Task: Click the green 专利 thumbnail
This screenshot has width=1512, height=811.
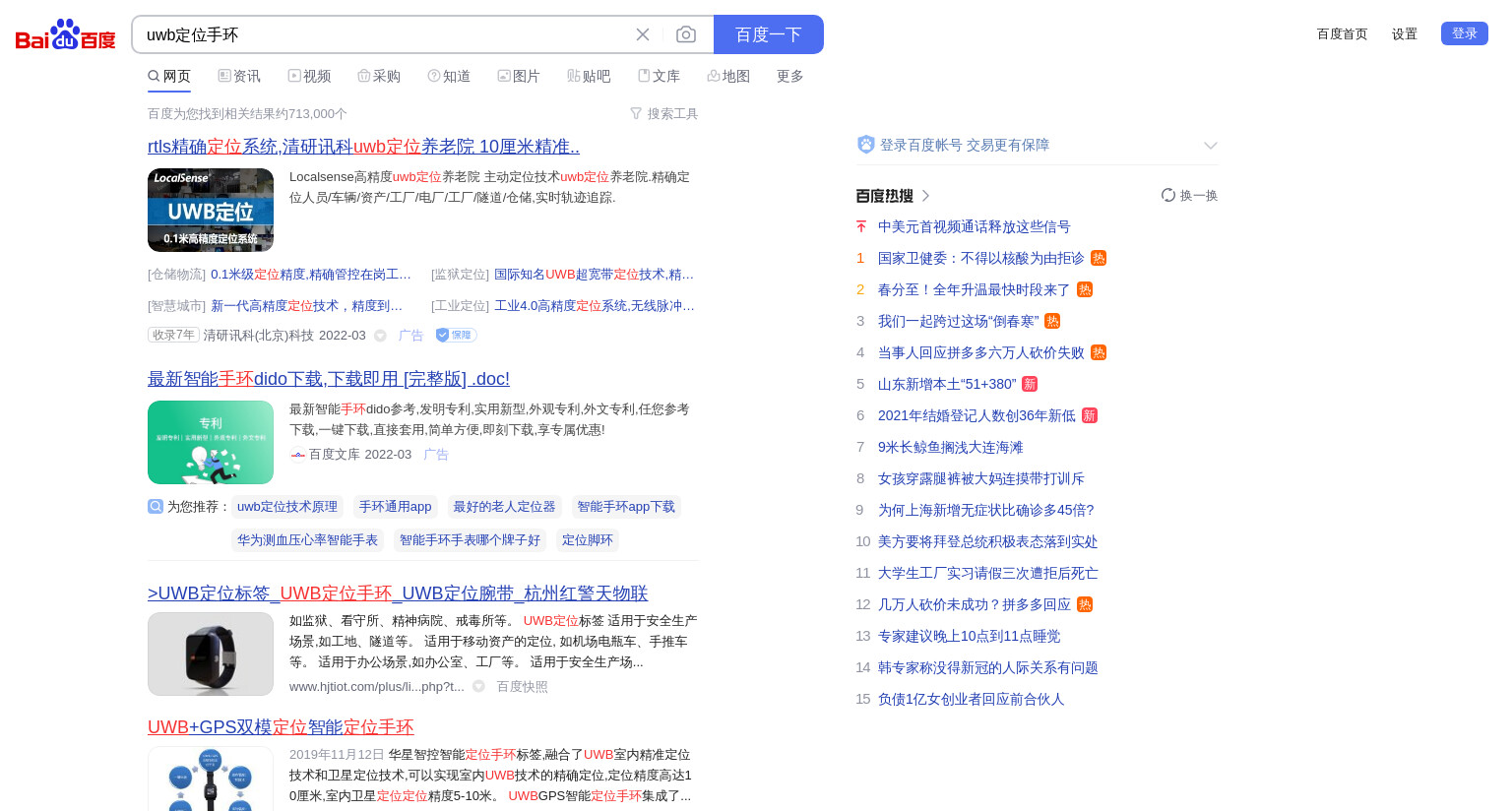Action: [211, 442]
